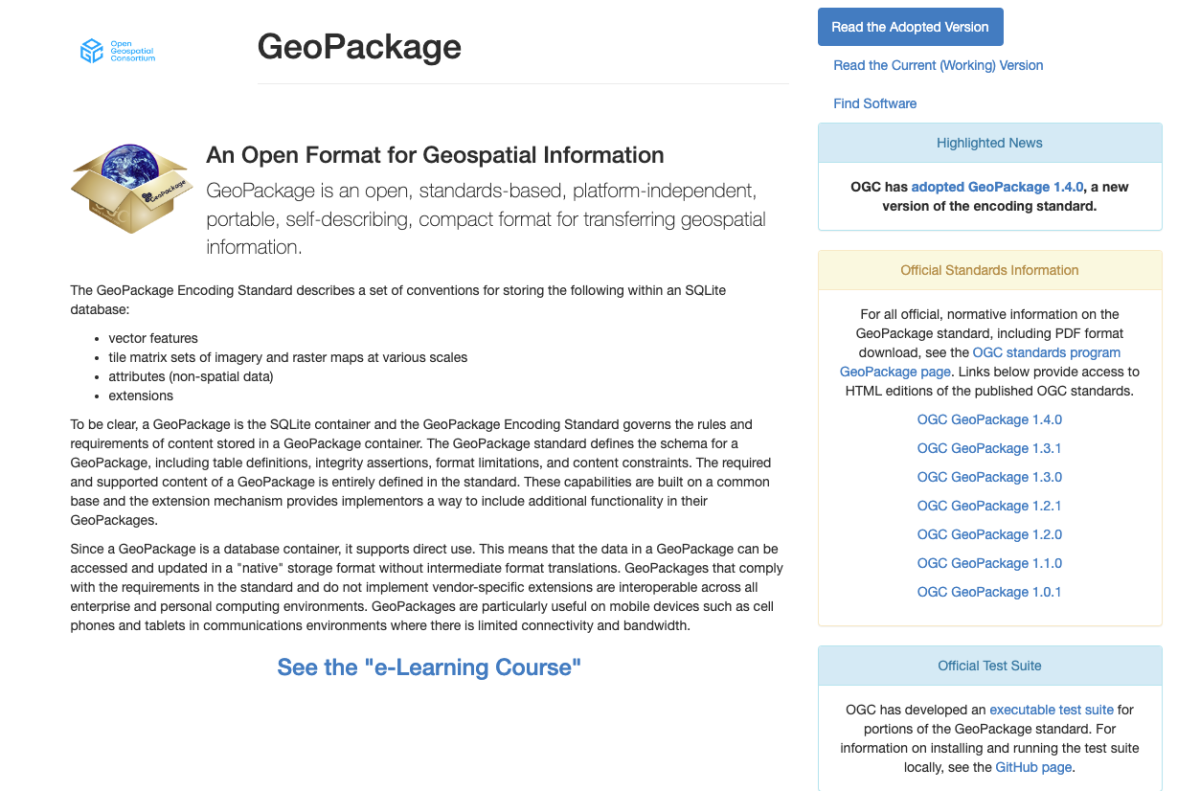Visit the test suite GitHub page link
Image resolution: width=1200 pixels, height=791 pixels.
1033,767
